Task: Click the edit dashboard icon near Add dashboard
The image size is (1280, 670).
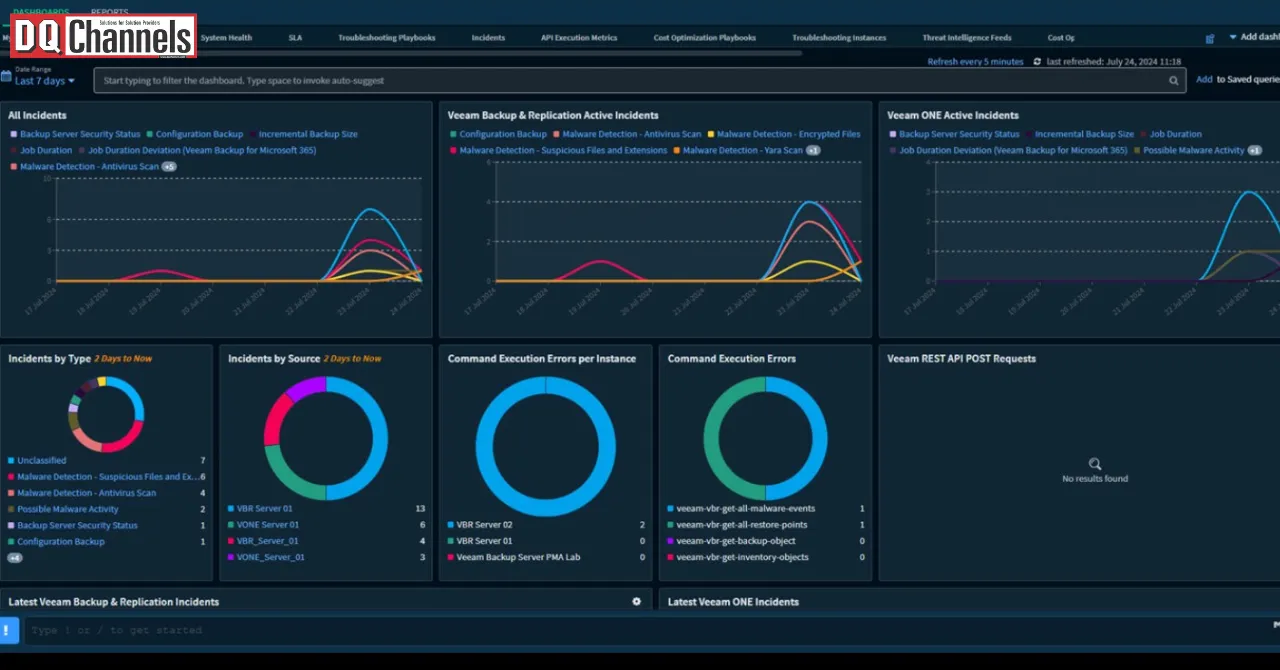Action: click(x=1210, y=38)
